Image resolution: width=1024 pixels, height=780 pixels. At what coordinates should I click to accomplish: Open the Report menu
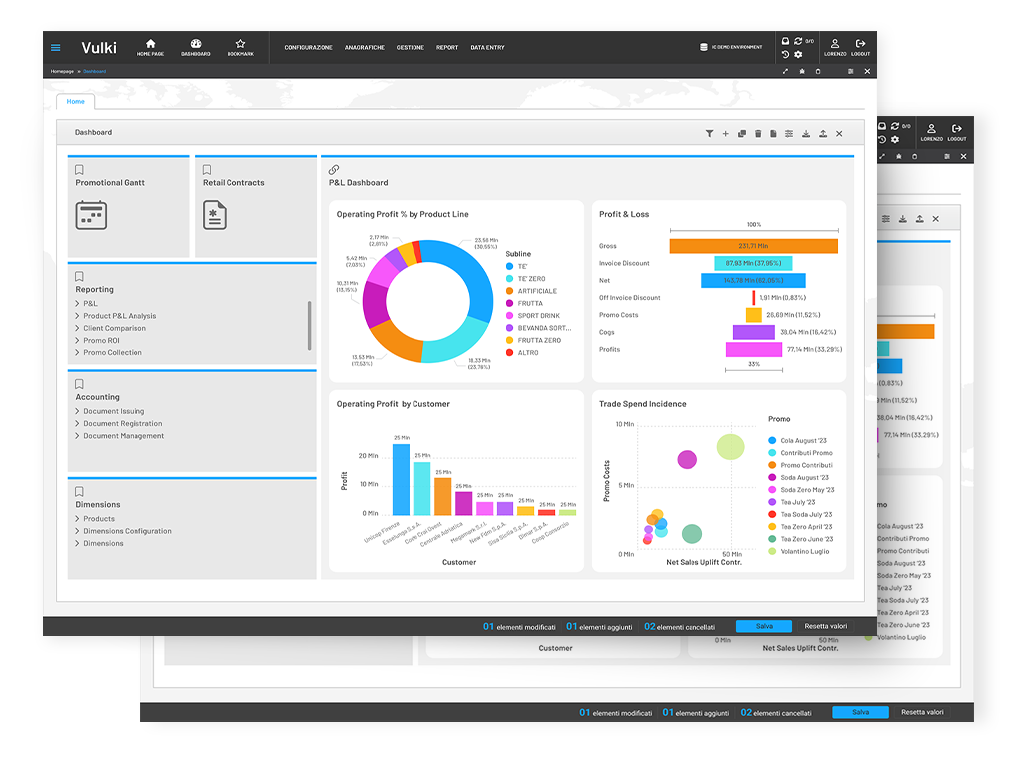[447, 48]
